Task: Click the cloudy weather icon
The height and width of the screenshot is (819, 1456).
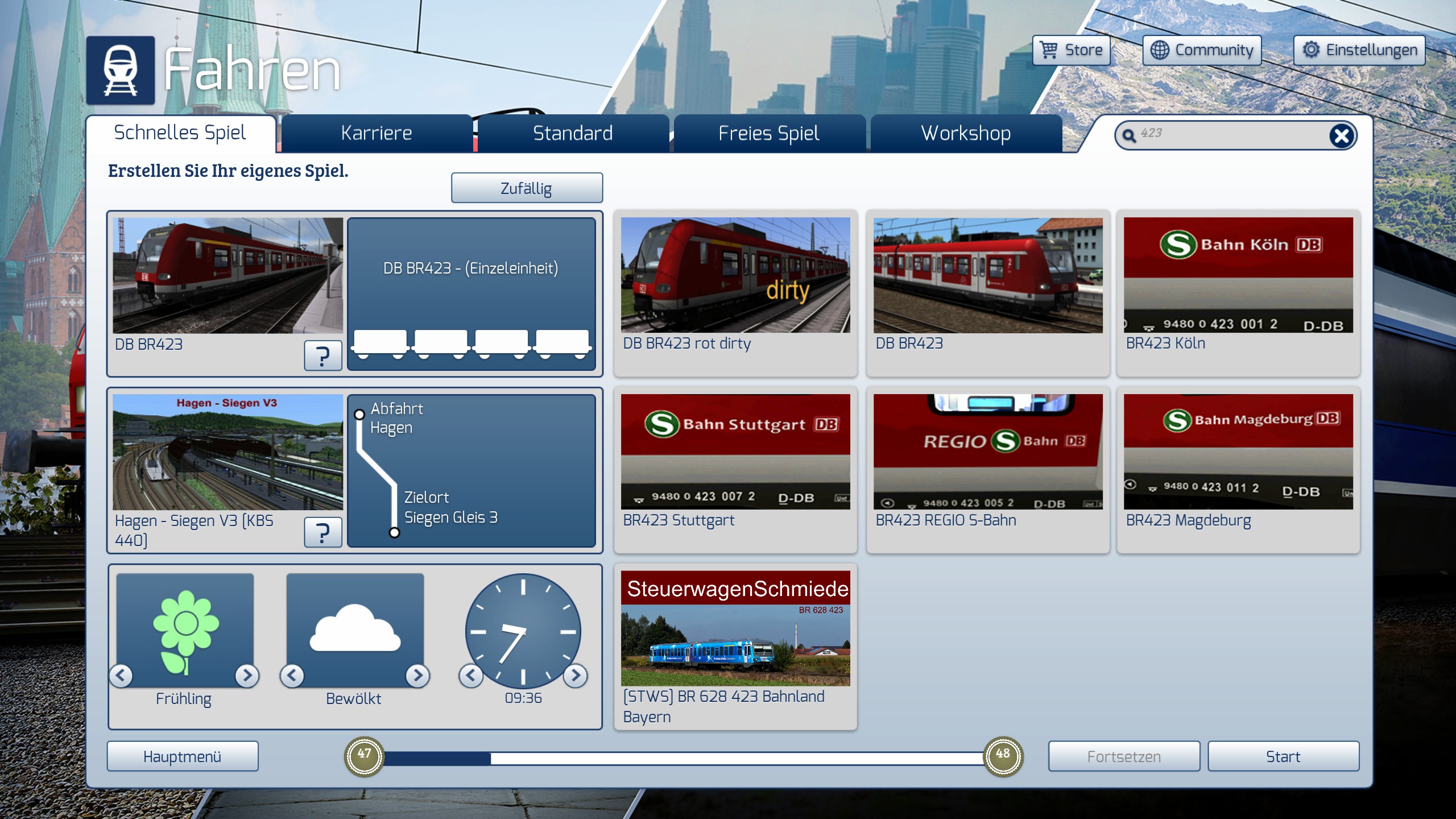Action: (355, 629)
